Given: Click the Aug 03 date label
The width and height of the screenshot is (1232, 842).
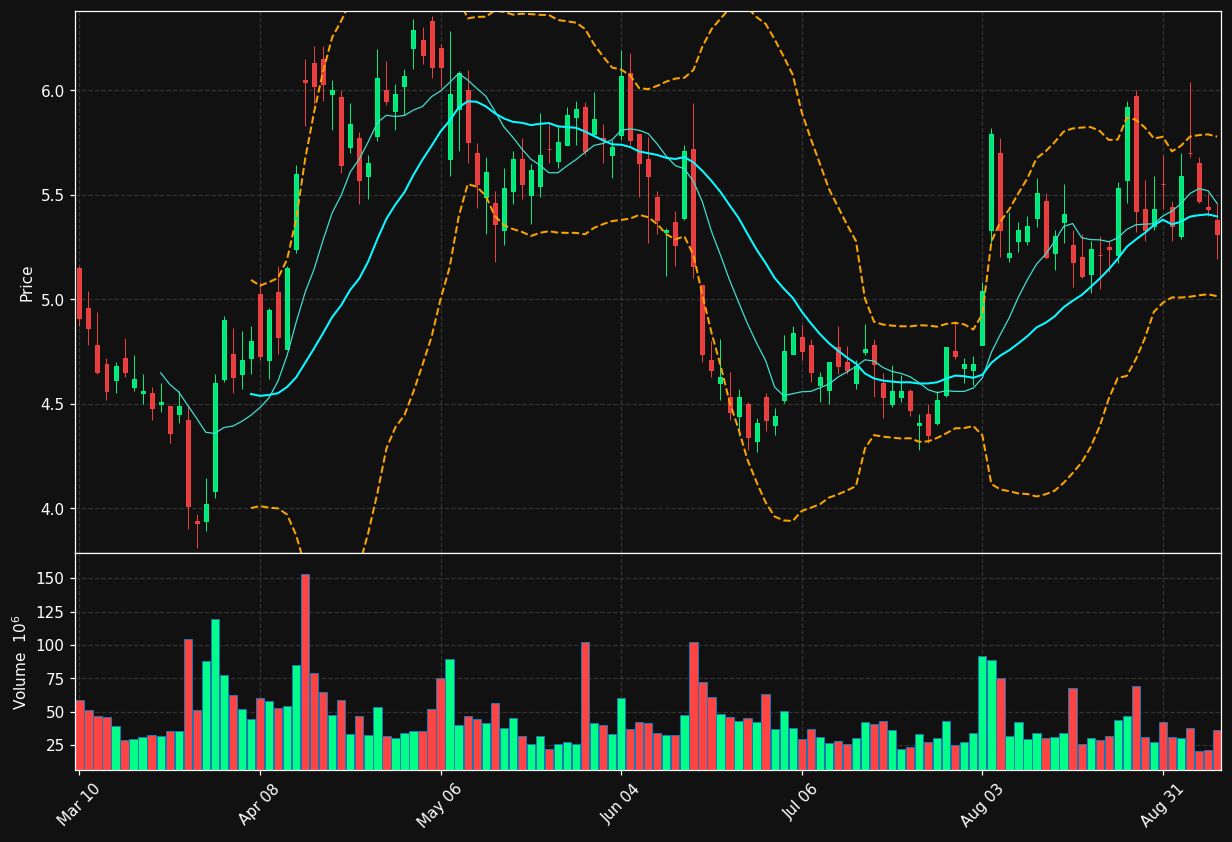Looking at the screenshot, I should click(981, 803).
